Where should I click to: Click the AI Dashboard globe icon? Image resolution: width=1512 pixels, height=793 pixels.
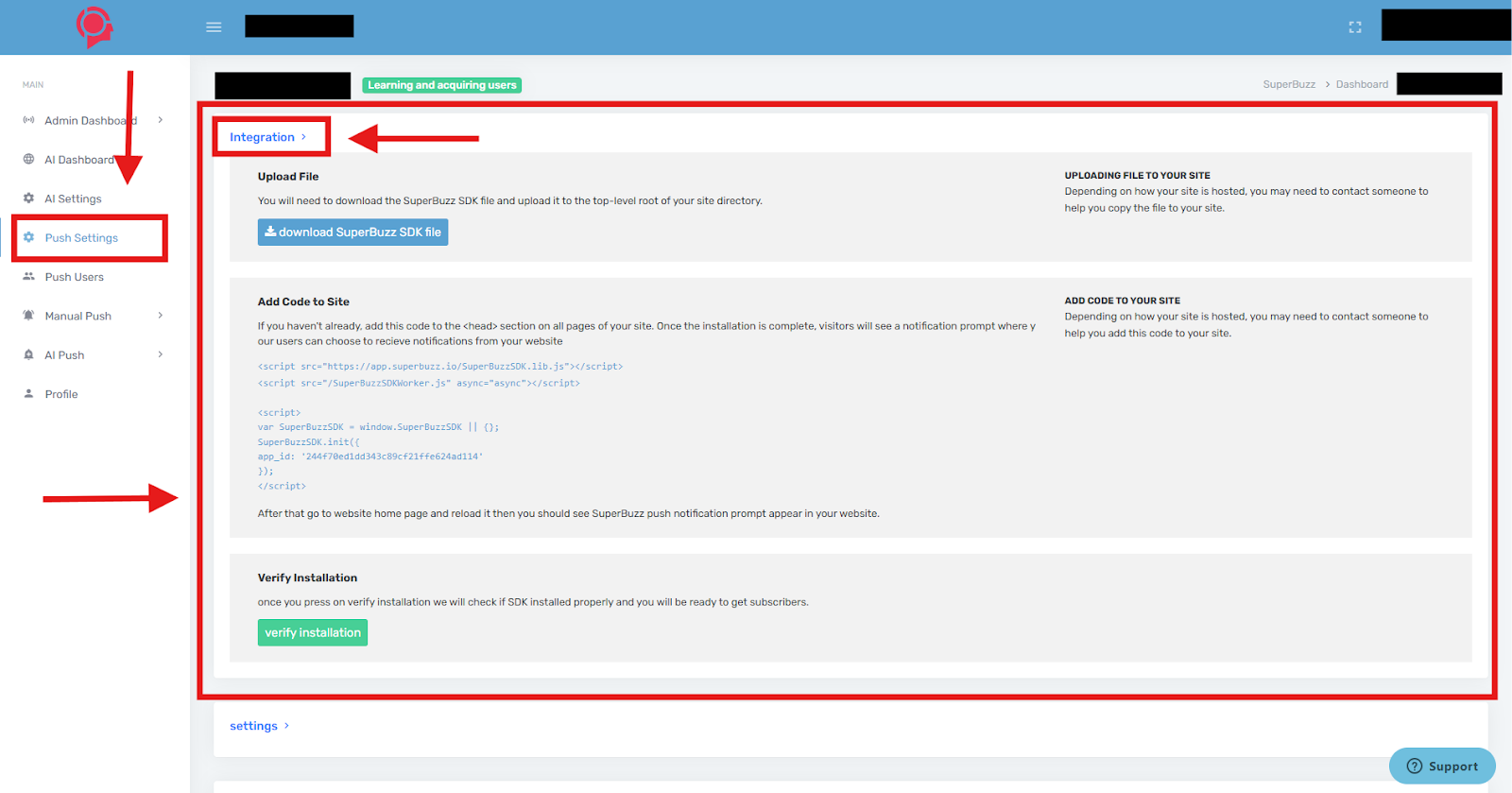[x=28, y=159]
